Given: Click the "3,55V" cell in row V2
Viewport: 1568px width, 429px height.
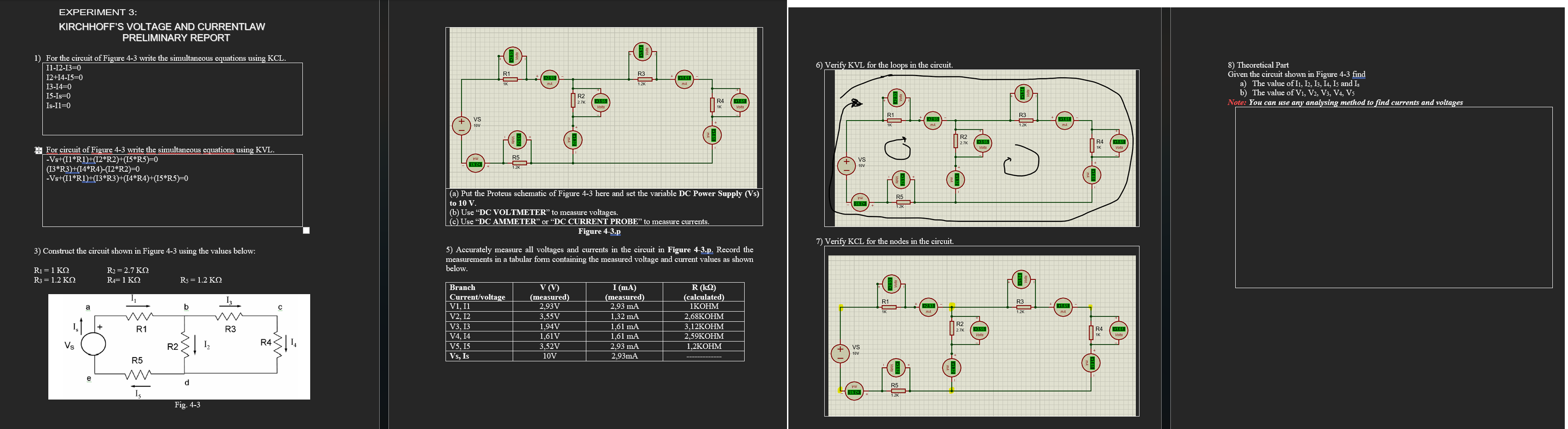Looking at the screenshot, I should (550, 316).
